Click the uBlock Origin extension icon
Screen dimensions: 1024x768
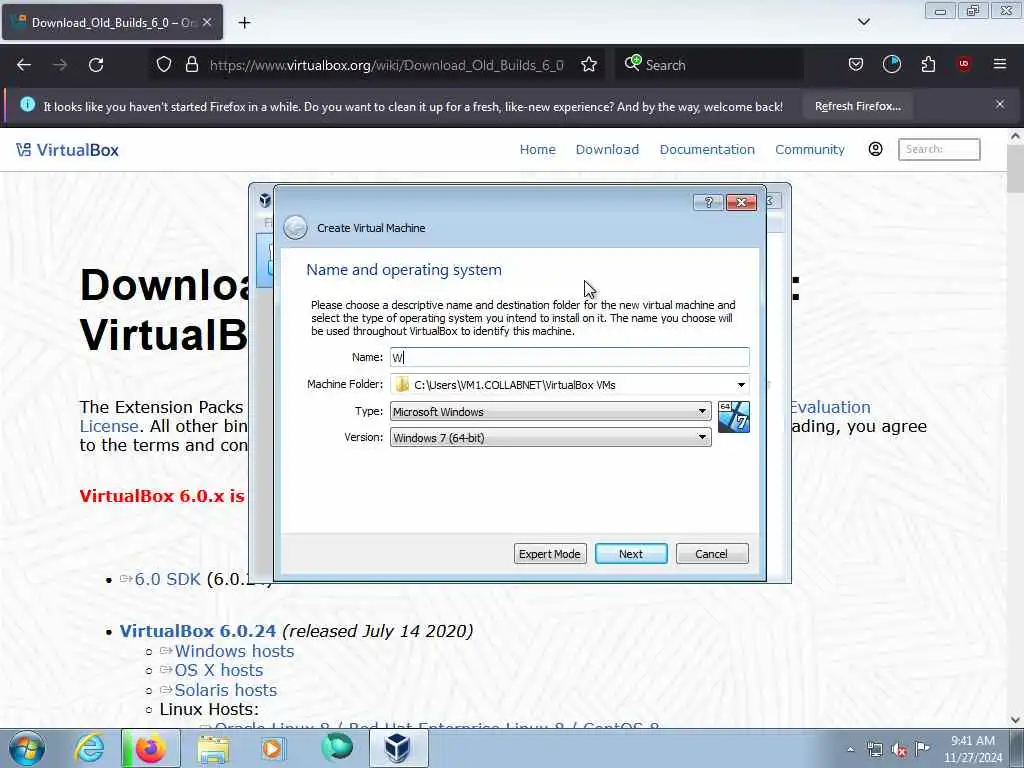pyautogui.click(x=964, y=64)
